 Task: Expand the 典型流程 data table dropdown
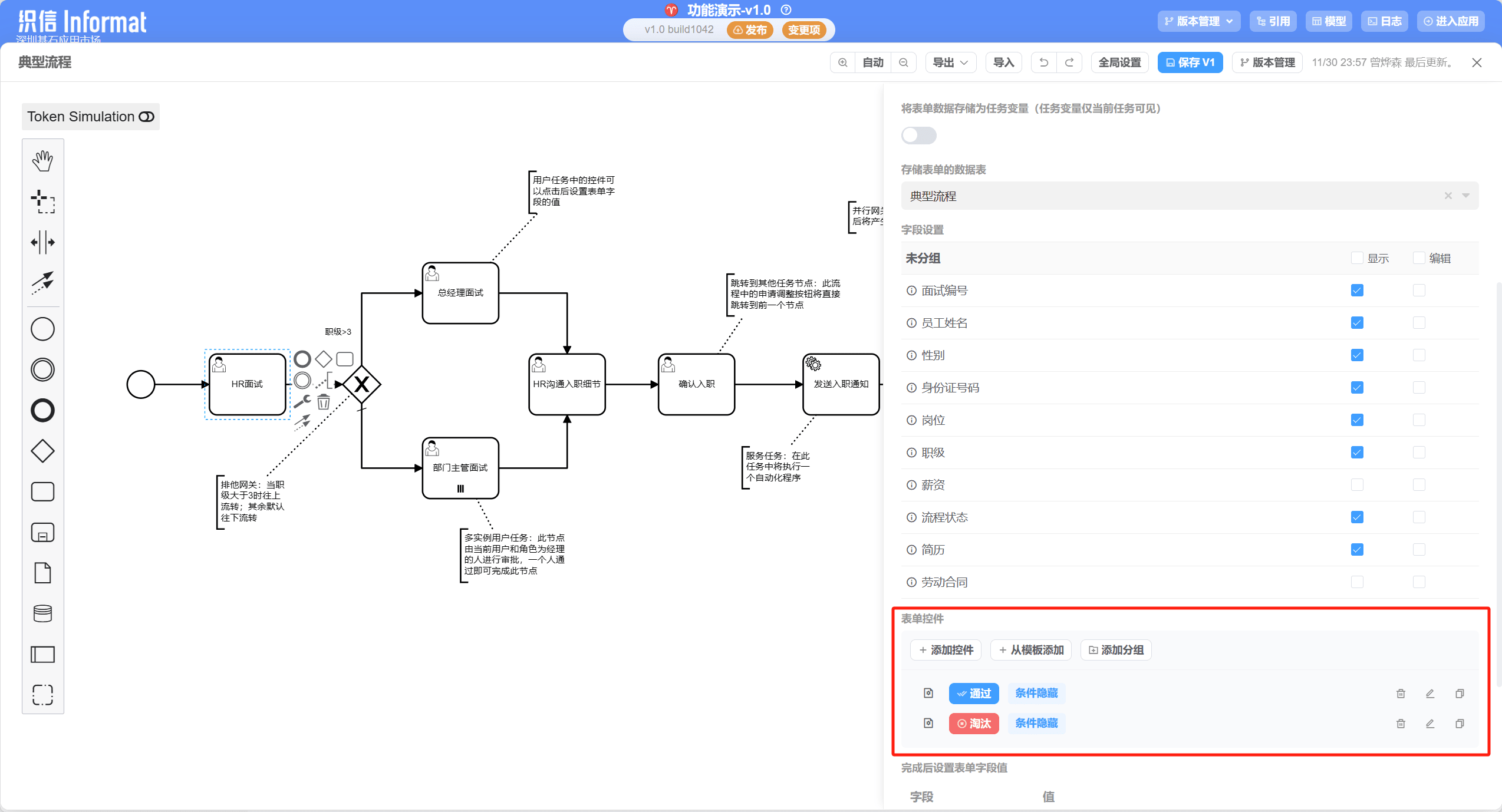1465,196
